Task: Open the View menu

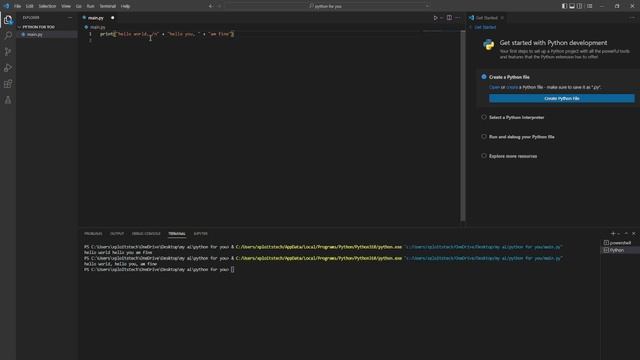Action: tap(66, 6)
